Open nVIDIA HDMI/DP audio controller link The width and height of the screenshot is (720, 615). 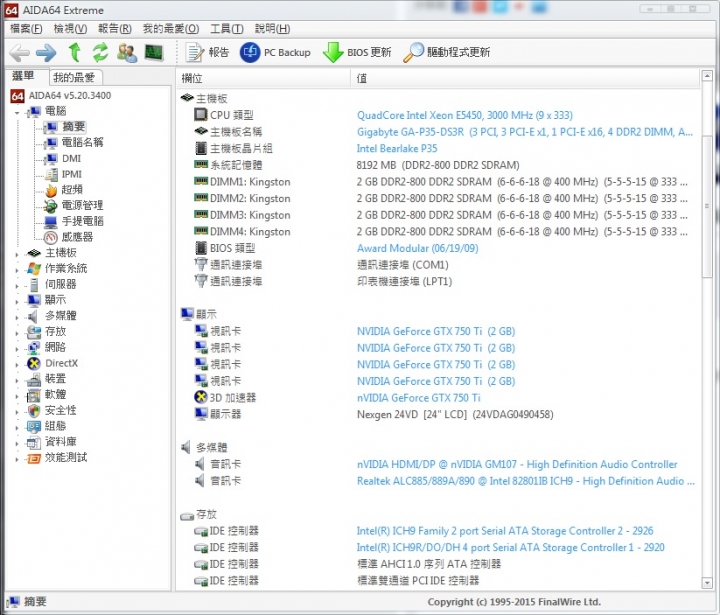point(517,464)
